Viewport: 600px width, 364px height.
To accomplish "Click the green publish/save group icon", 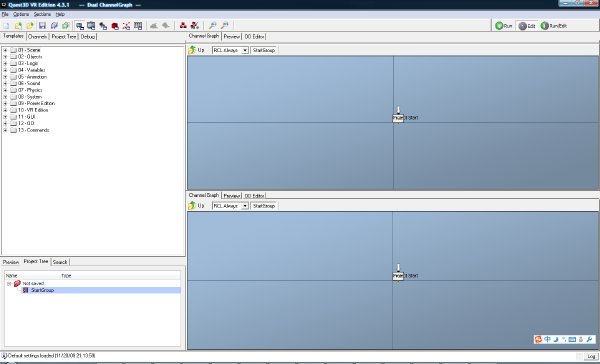I will click(x=65, y=26).
